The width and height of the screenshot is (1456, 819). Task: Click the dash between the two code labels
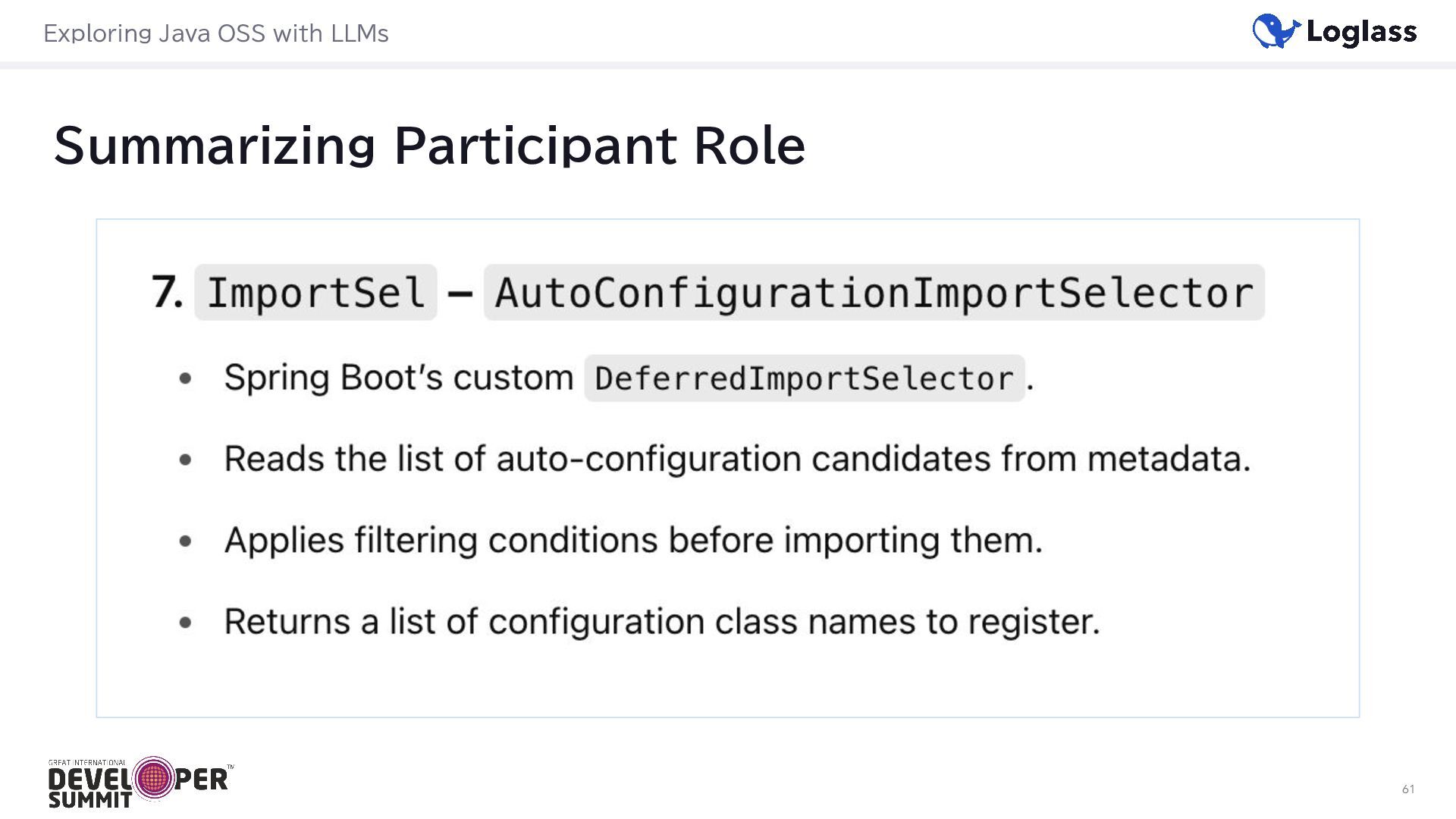pyautogui.click(x=460, y=293)
